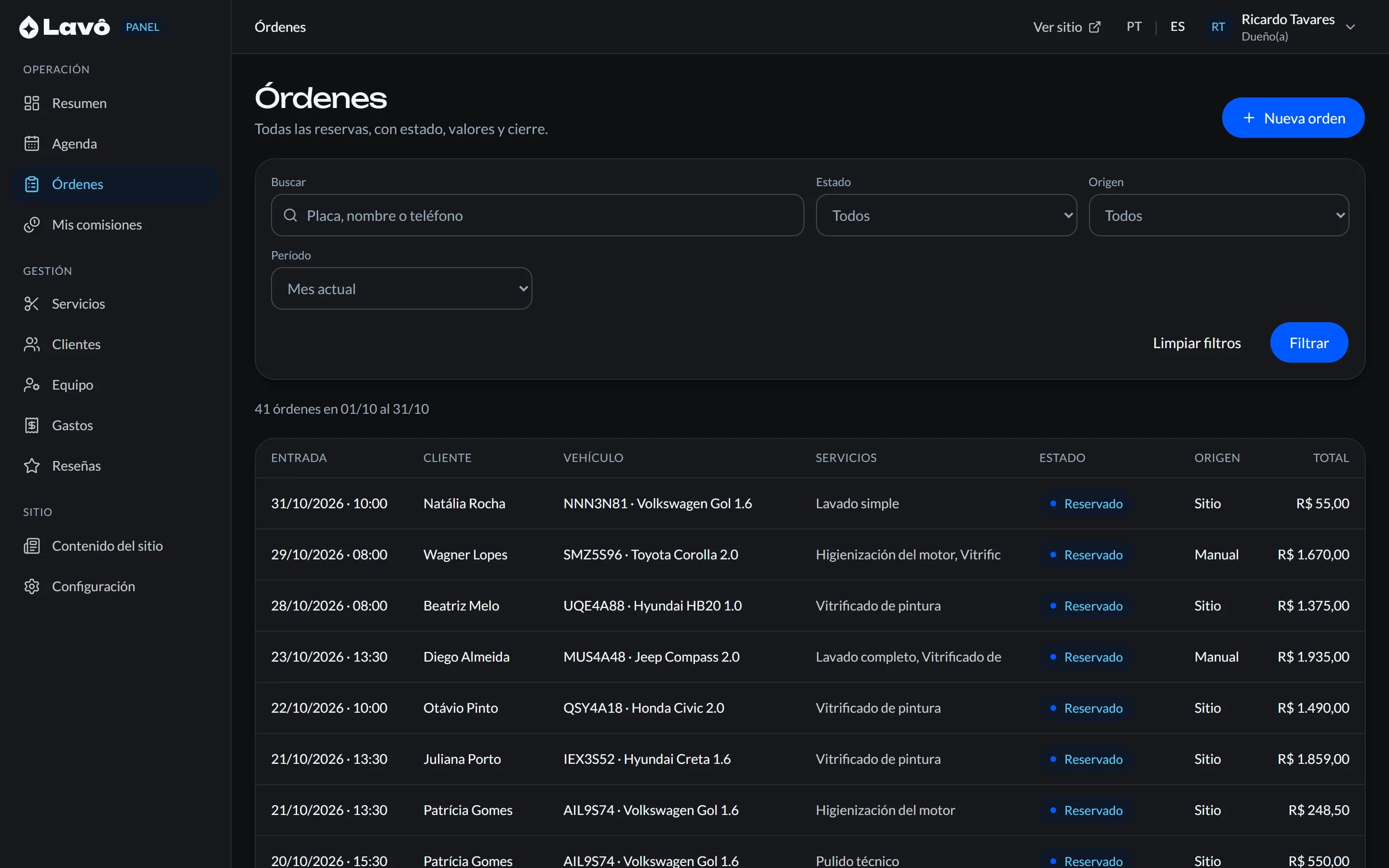Open Agenda via the calendar icon

click(31, 144)
